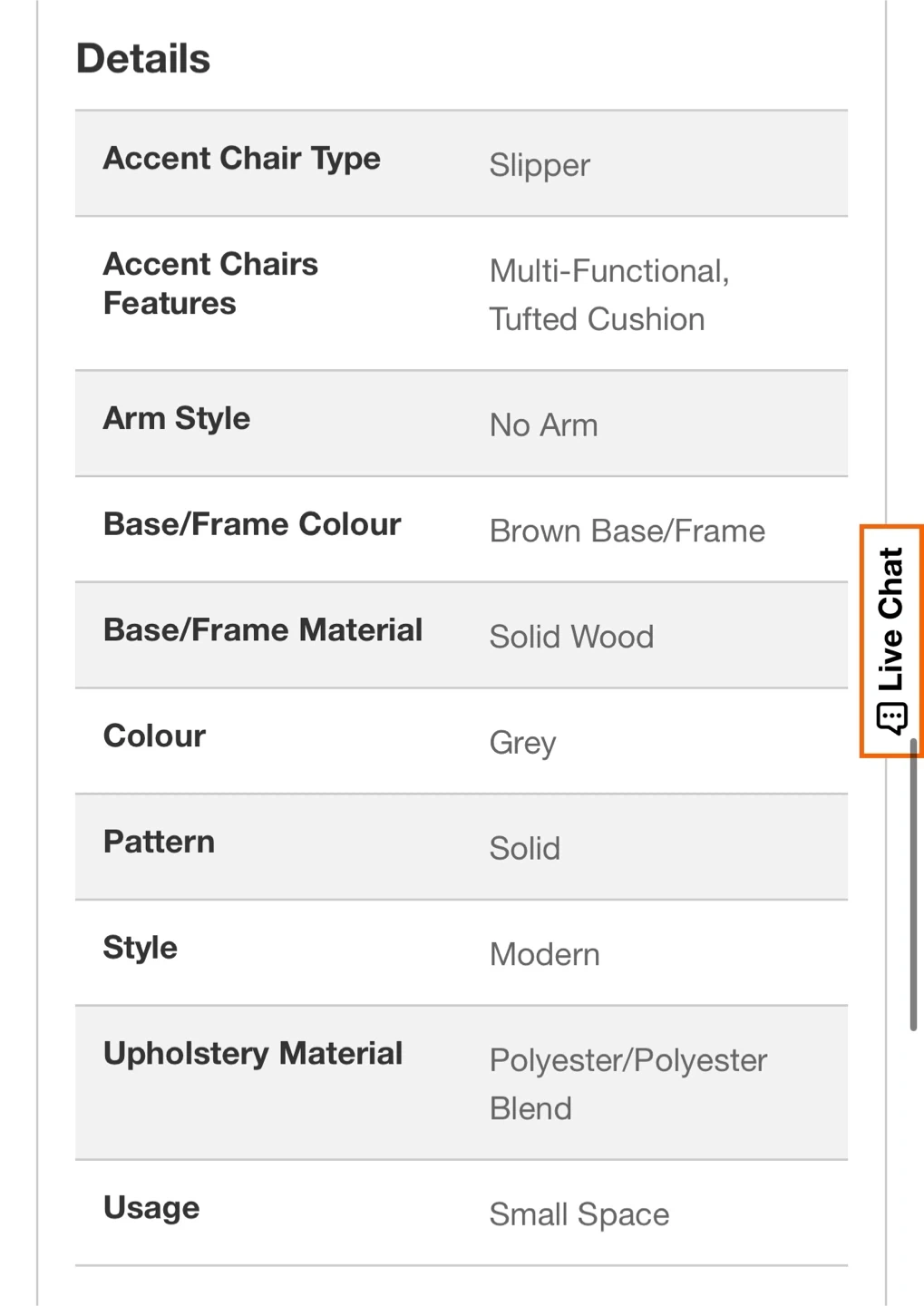Click the vertical page scrollbar

coord(913,884)
